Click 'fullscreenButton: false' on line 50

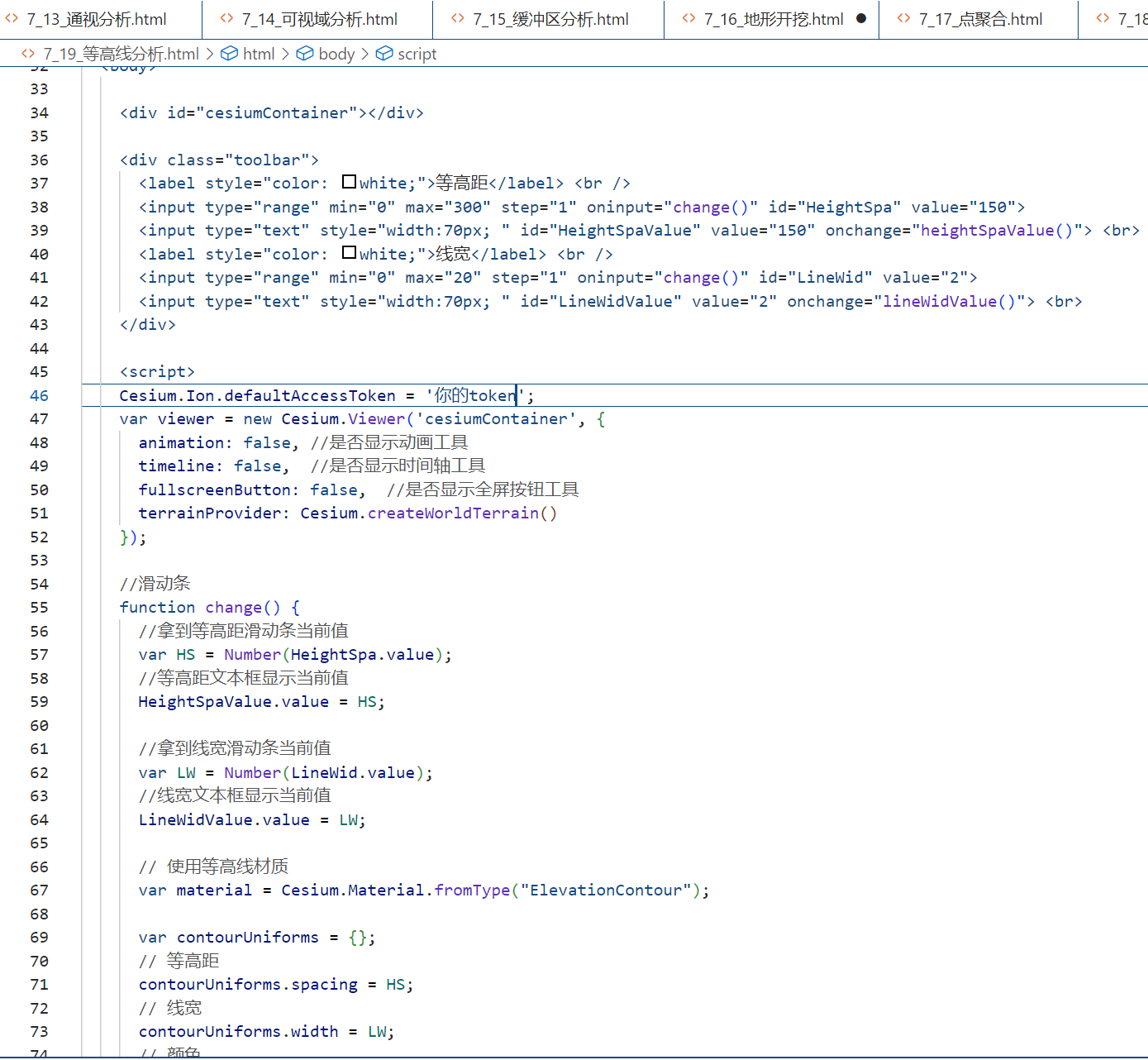pyautogui.click(x=247, y=490)
